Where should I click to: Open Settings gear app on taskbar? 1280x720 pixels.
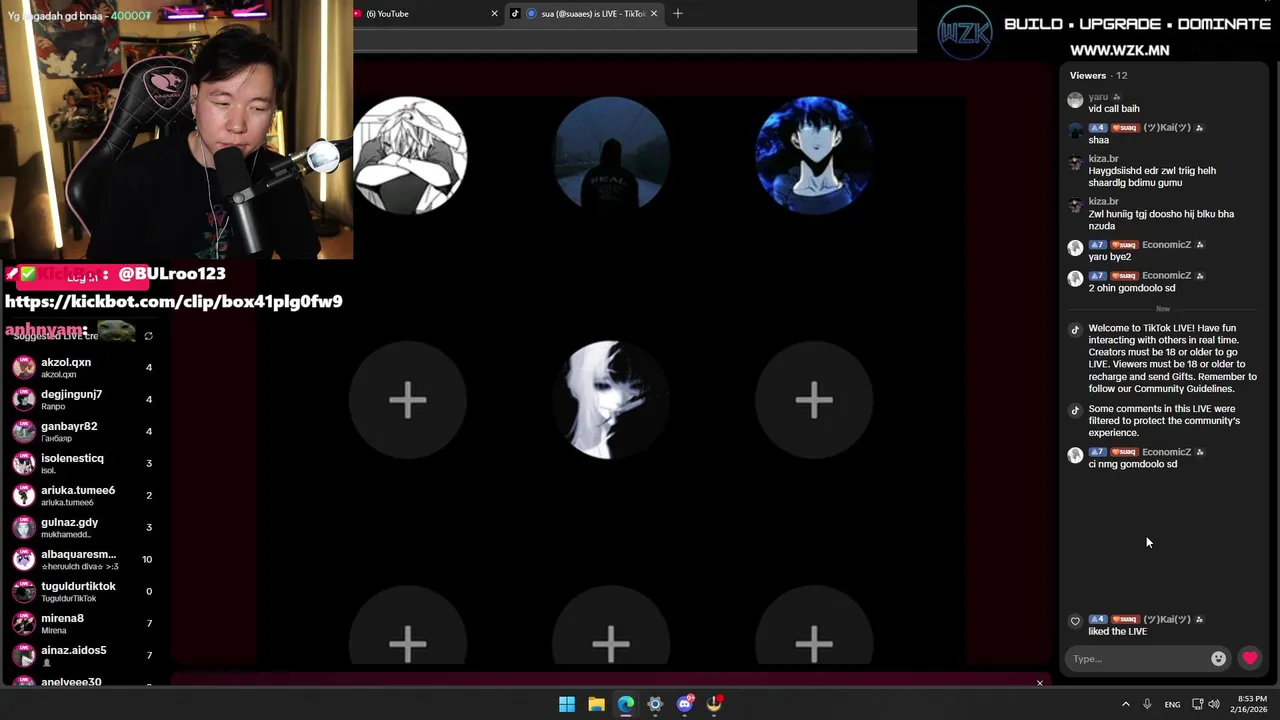[655, 704]
